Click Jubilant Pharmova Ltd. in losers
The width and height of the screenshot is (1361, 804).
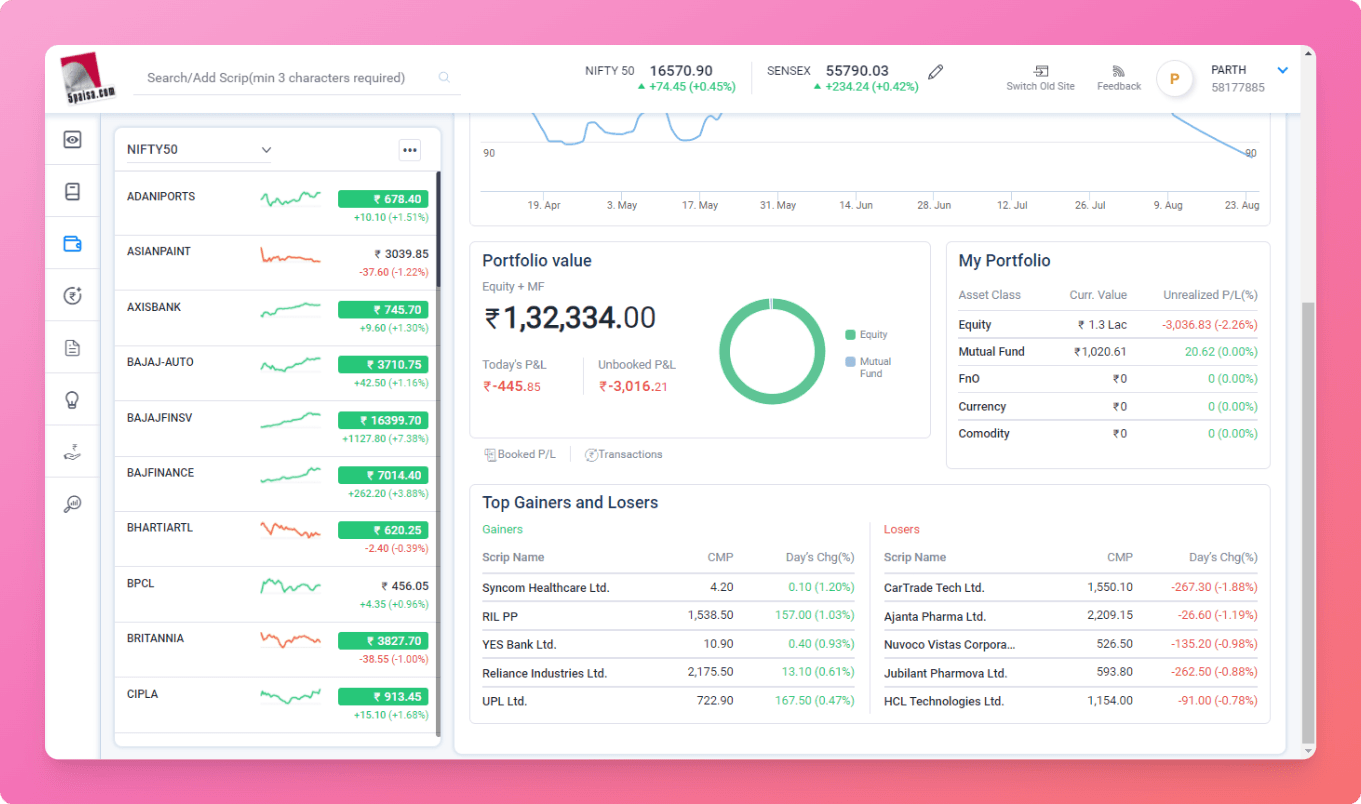coord(945,673)
